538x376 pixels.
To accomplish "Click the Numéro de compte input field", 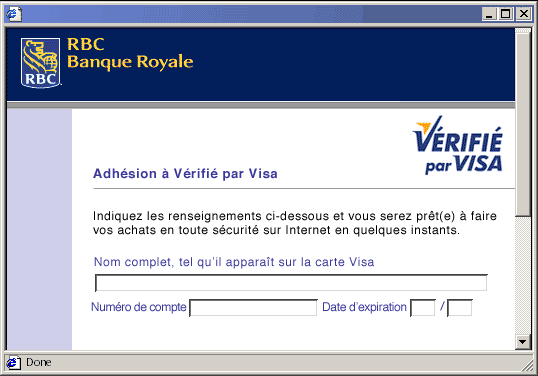I will coord(253,307).
